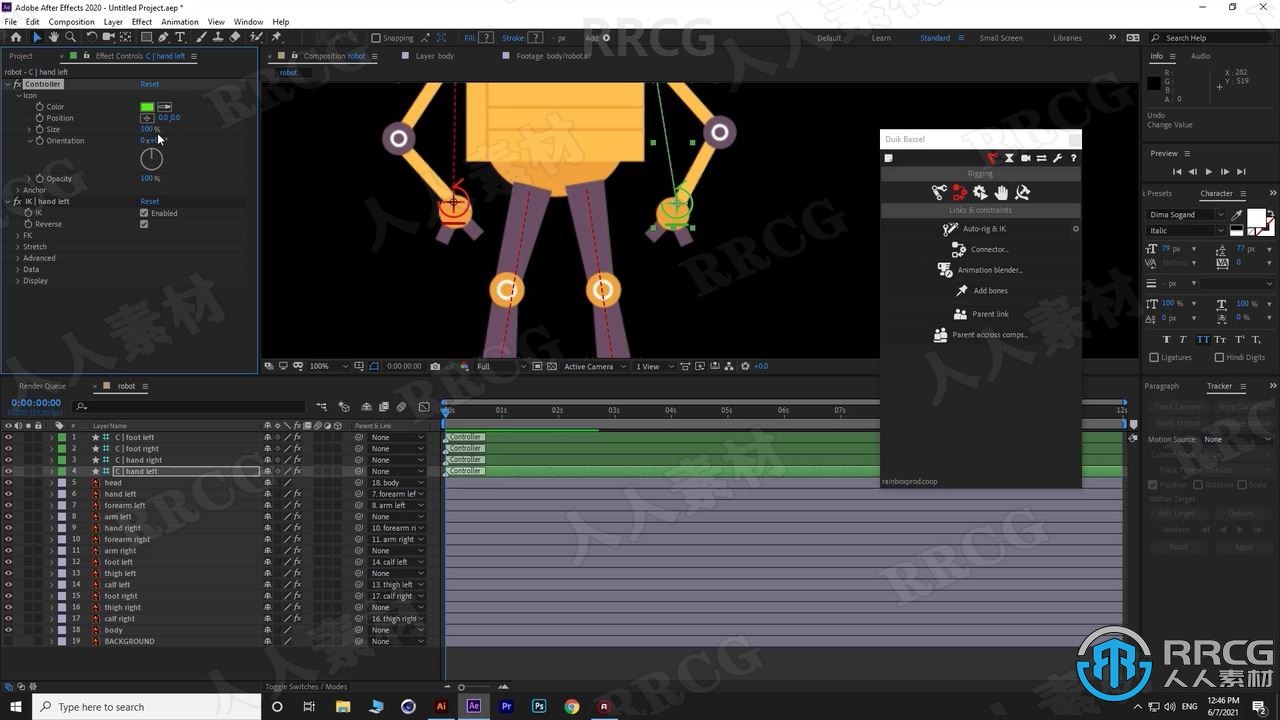Toggle the Reverse checkbox
The height and width of the screenshot is (720, 1280).
coord(144,224)
